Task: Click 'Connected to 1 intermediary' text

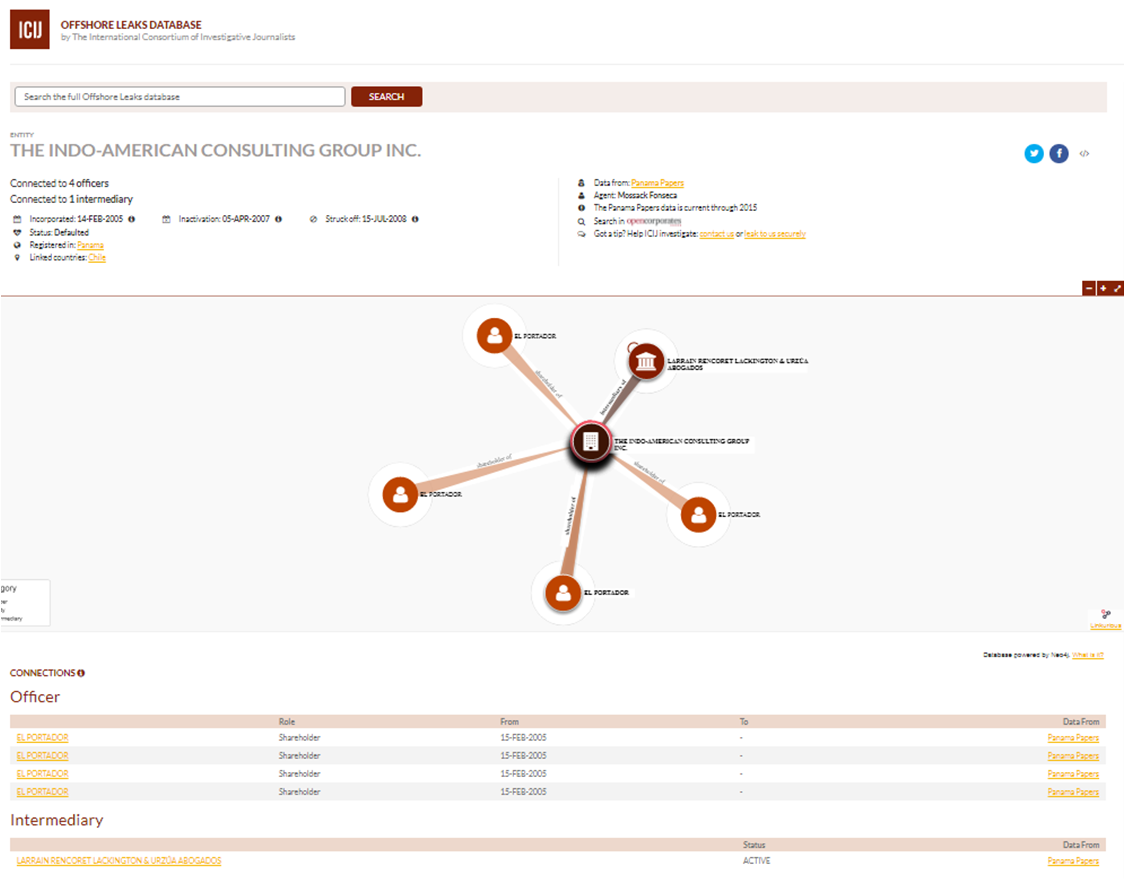Action: tap(72, 199)
